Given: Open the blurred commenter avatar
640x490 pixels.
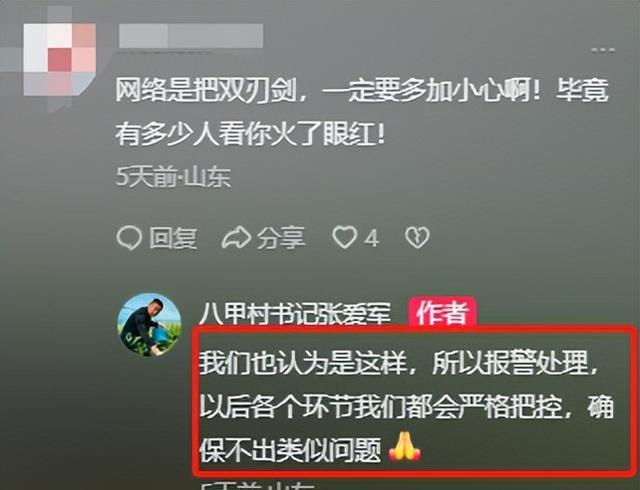Looking at the screenshot, I should (x=60, y=60).
